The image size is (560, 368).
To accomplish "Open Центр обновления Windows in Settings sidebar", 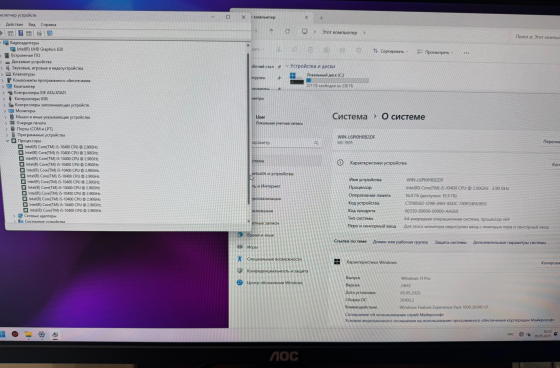I will 270,283.
